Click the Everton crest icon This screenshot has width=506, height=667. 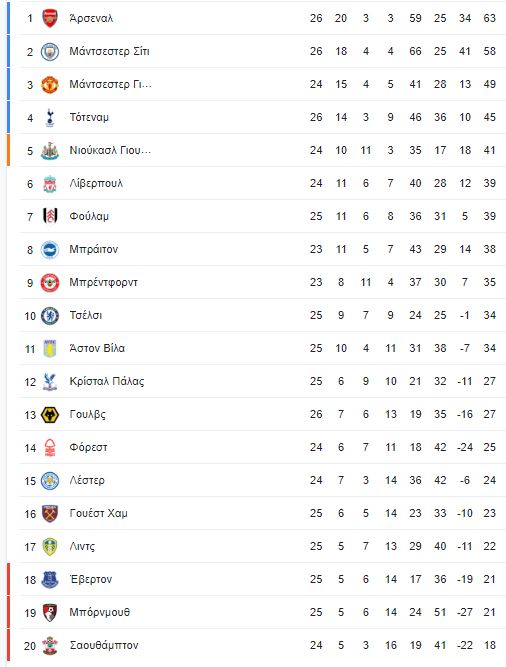50,579
